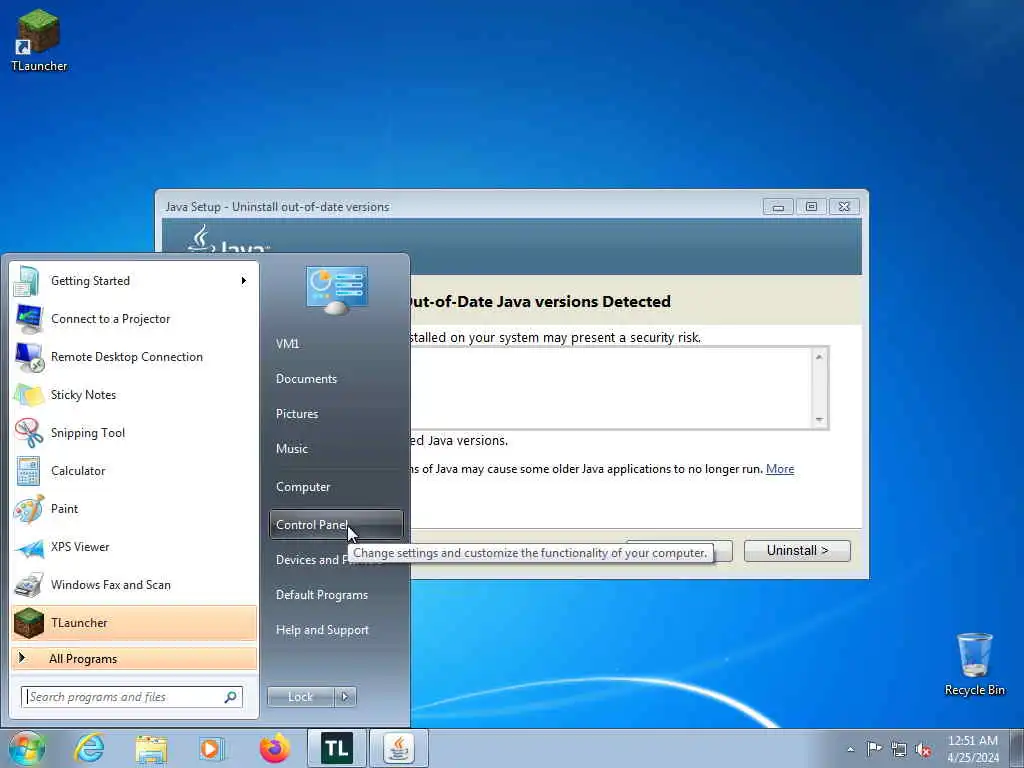Click the Snipping Tool text entry
Screen dimensions: 1024x768
[x=88, y=433]
